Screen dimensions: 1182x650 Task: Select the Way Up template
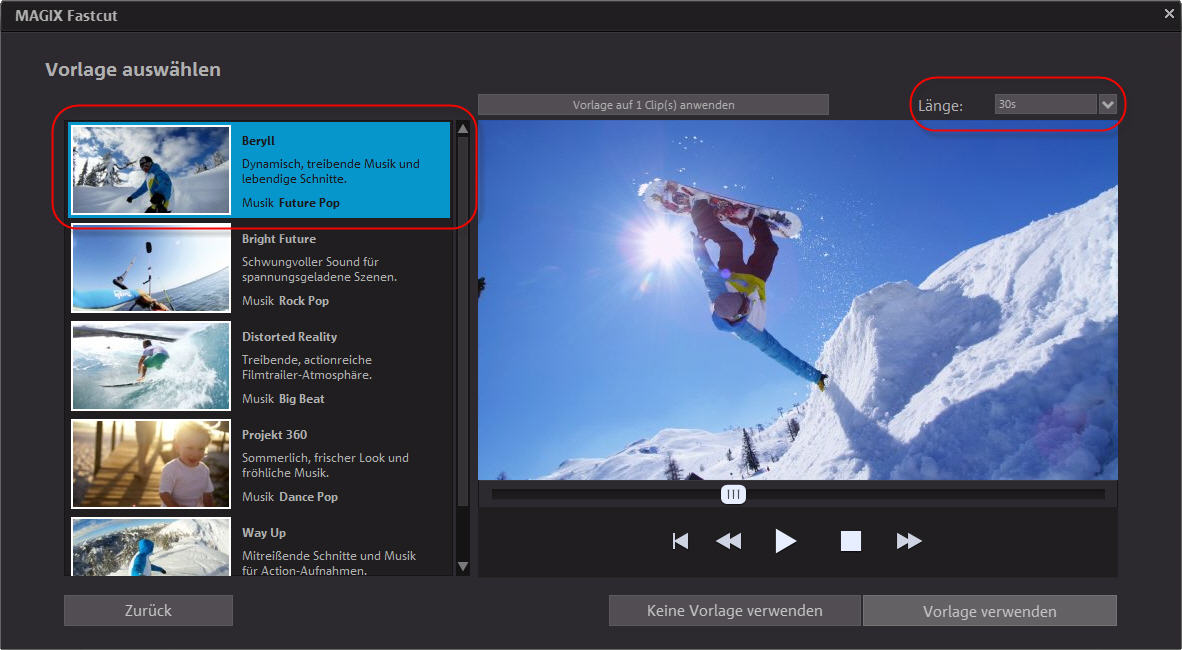click(x=261, y=546)
